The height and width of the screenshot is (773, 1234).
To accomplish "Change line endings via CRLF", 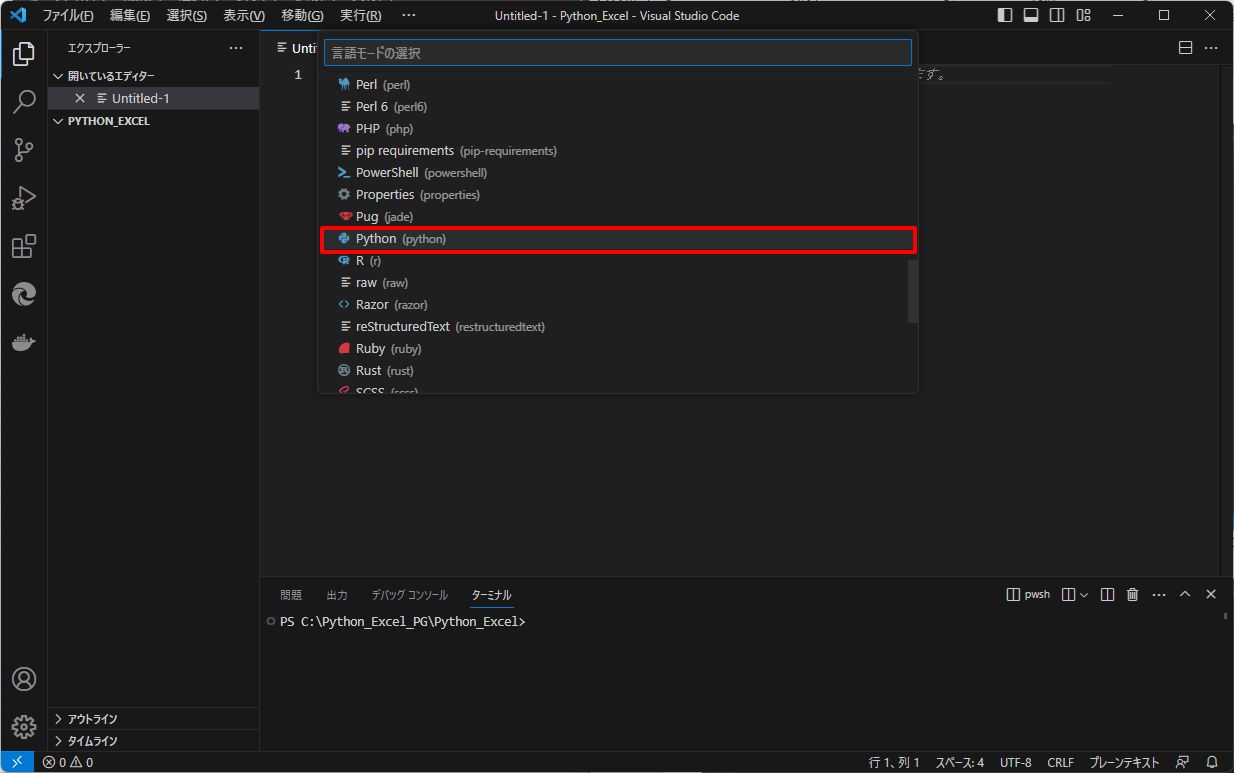I will click(1061, 762).
